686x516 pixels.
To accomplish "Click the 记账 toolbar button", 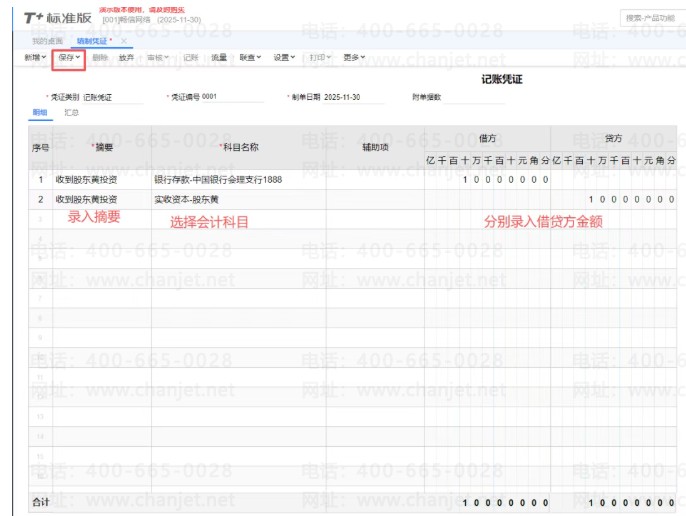I will coord(191,57).
